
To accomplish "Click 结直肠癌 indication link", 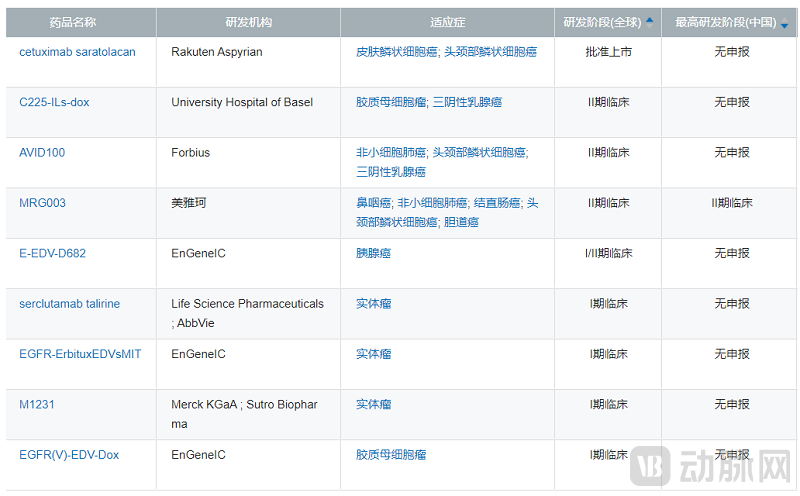I will tap(497, 203).
